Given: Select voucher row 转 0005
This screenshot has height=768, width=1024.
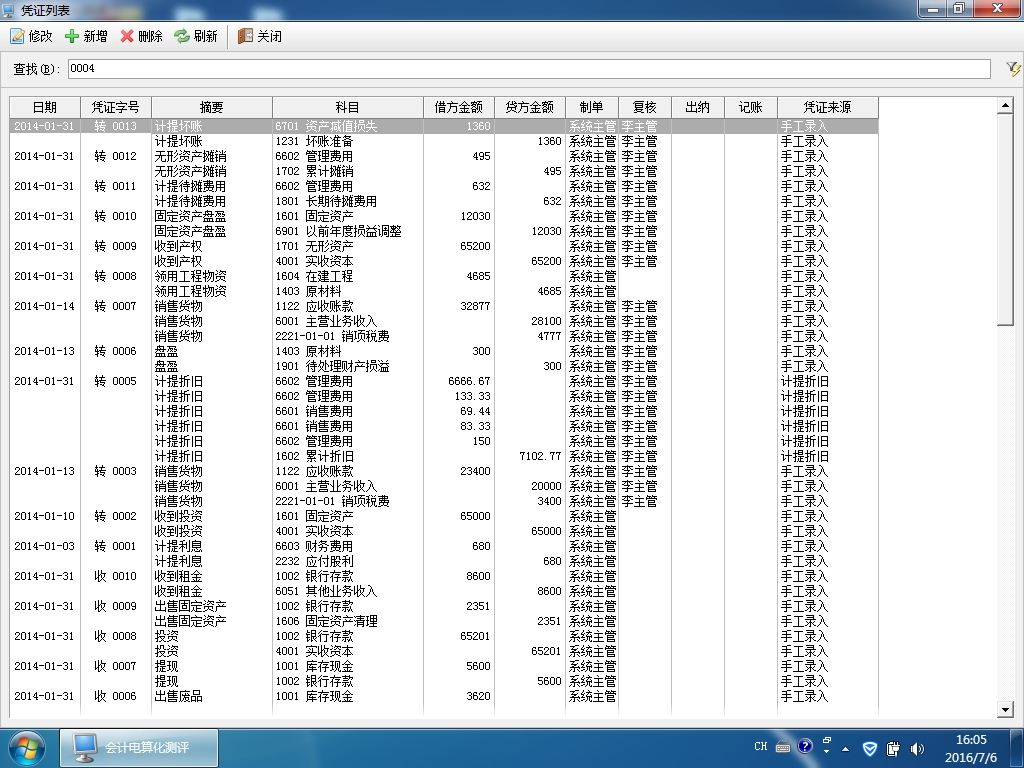Looking at the screenshot, I should point(443,381).
